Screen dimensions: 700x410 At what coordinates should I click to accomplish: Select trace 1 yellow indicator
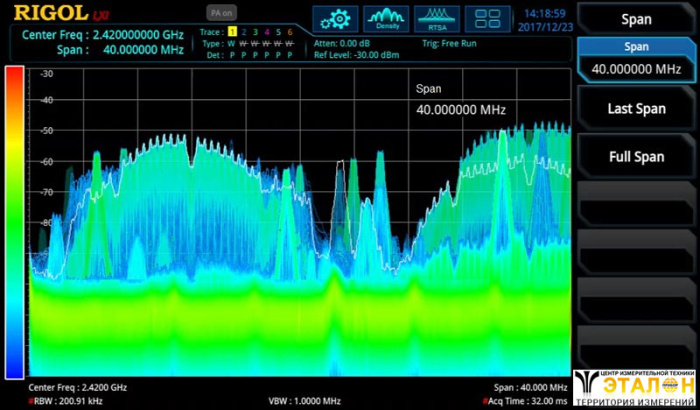[231, 33]
